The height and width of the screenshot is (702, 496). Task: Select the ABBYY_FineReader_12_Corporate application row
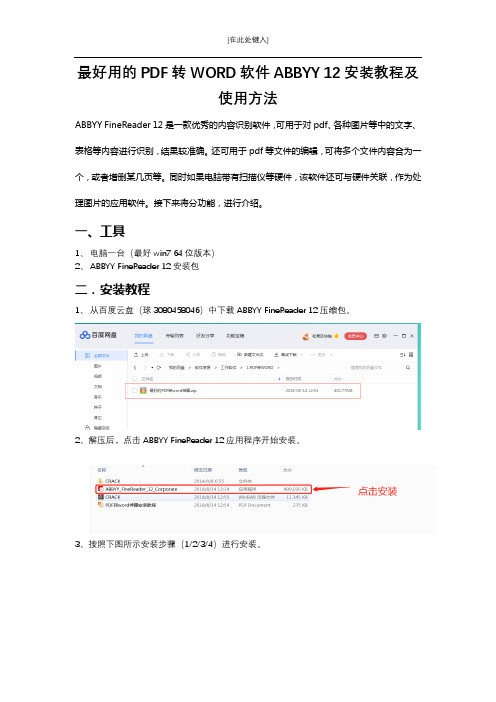point(204,489)
